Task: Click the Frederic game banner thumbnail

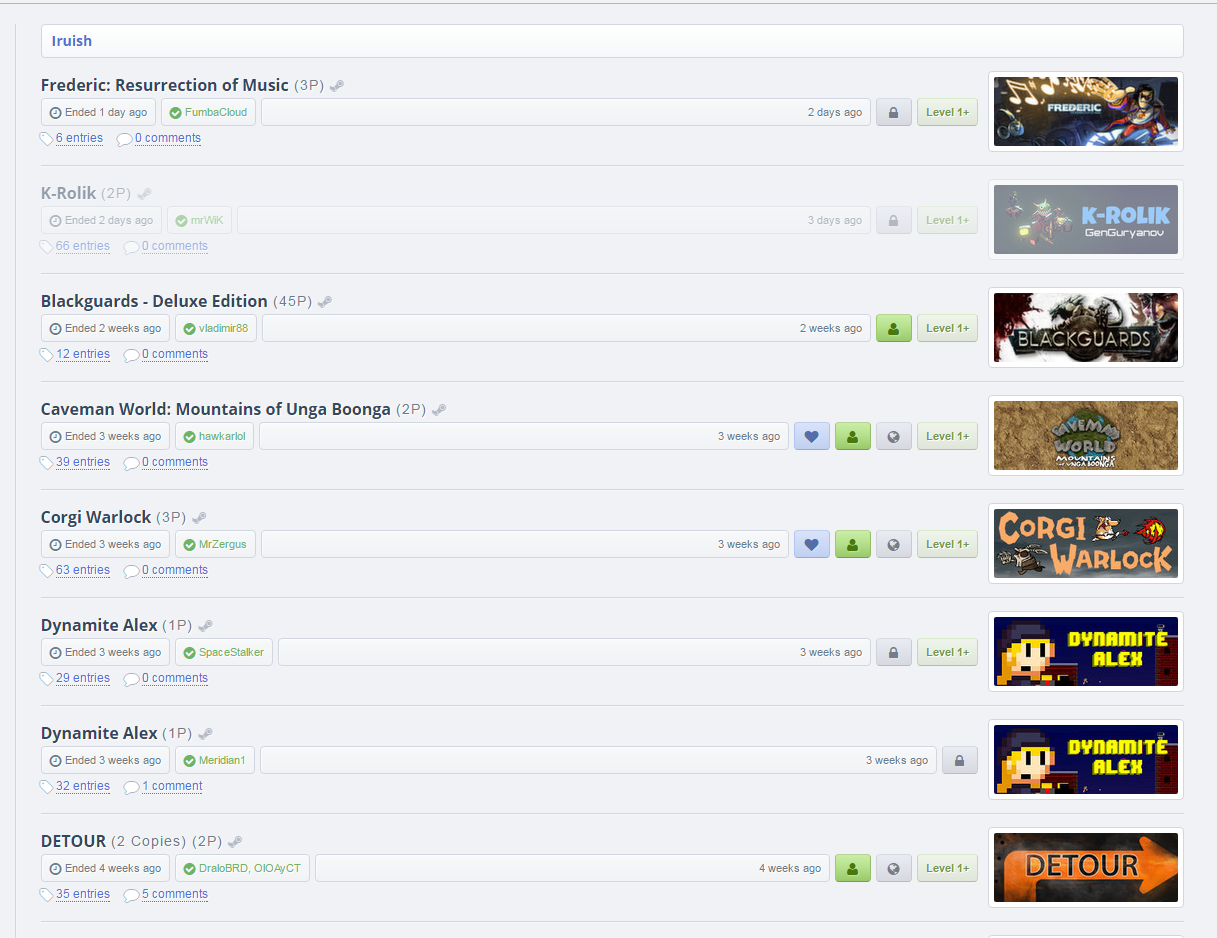Action: (x=1086, y=112)
